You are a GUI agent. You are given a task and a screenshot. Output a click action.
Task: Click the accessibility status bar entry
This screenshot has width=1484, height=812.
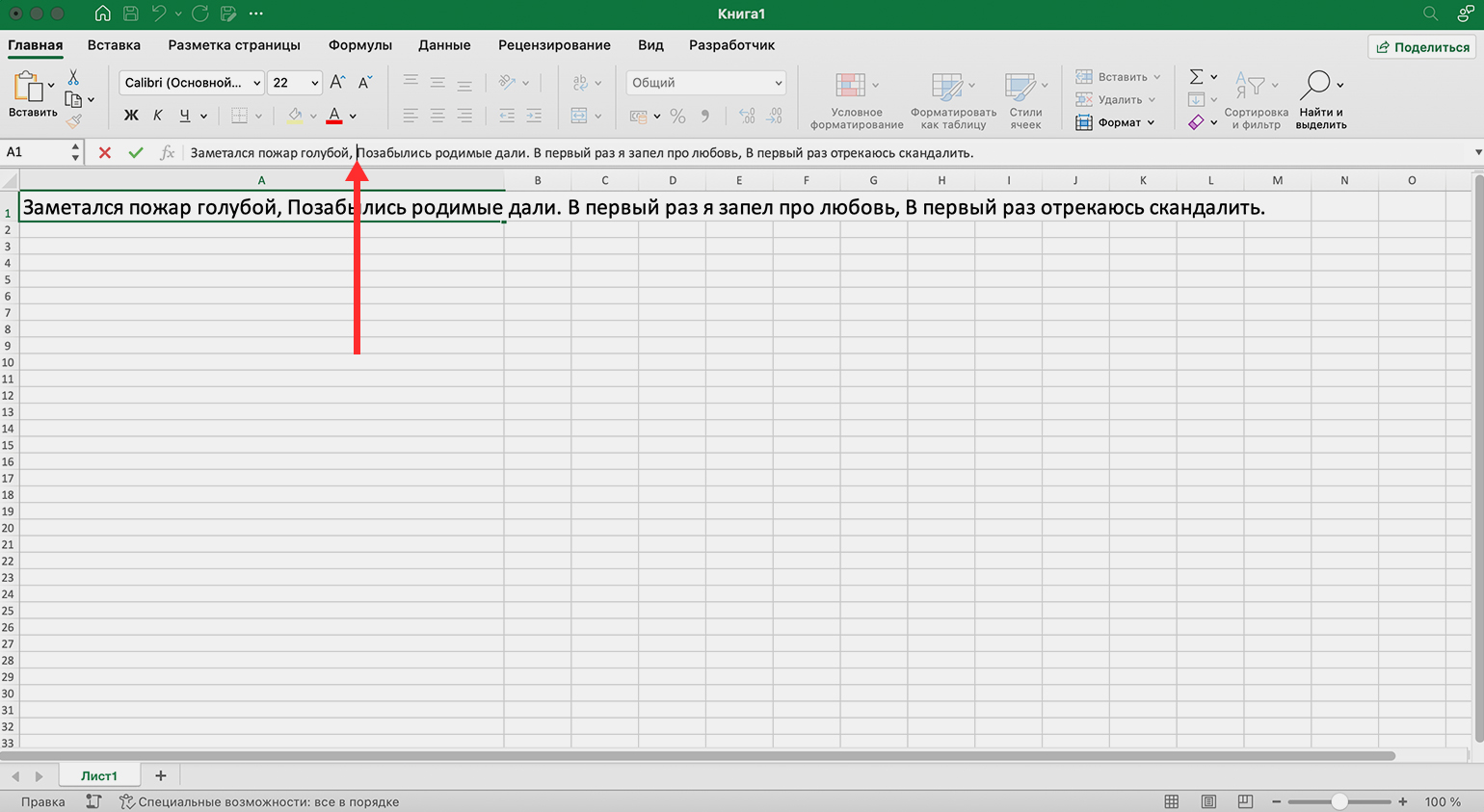tap(259, 801)
